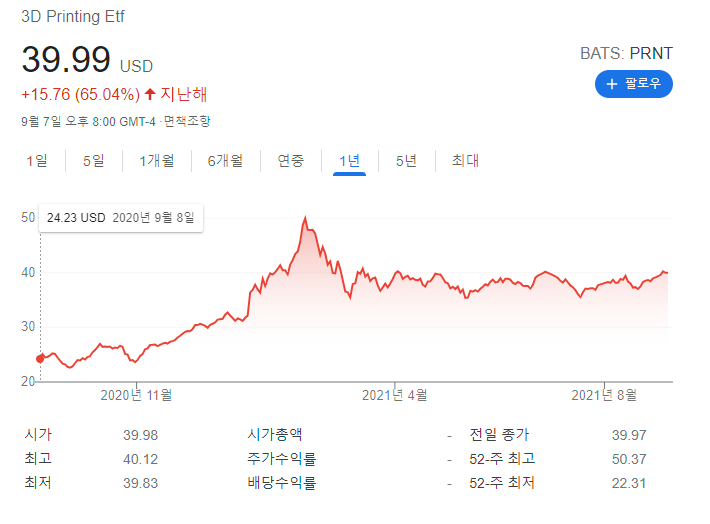The image size is (710, 524).
Task: Click the y-axis label 50
Action: coord(28,217)
